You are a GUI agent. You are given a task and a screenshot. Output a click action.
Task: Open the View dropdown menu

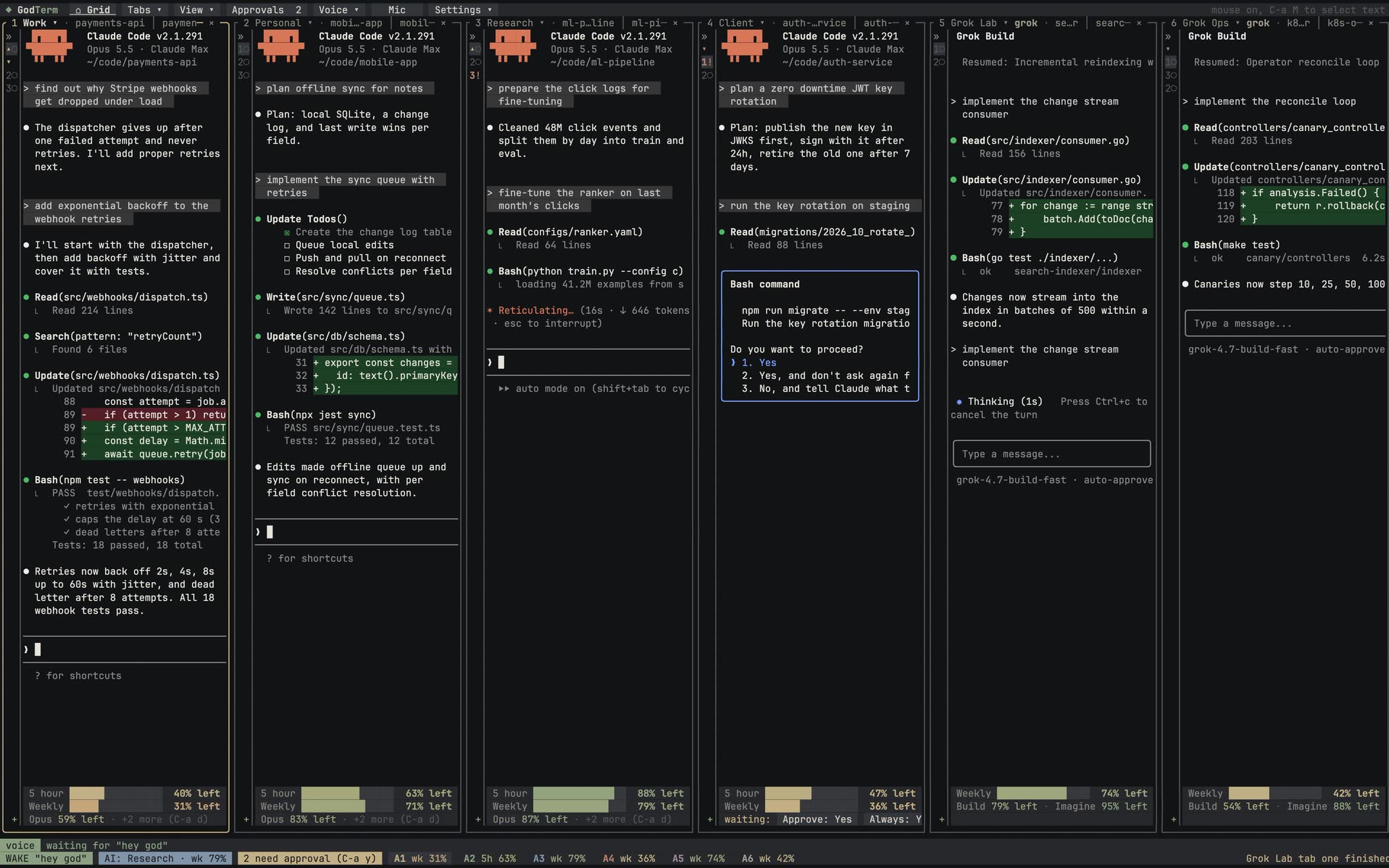[197, 9]
